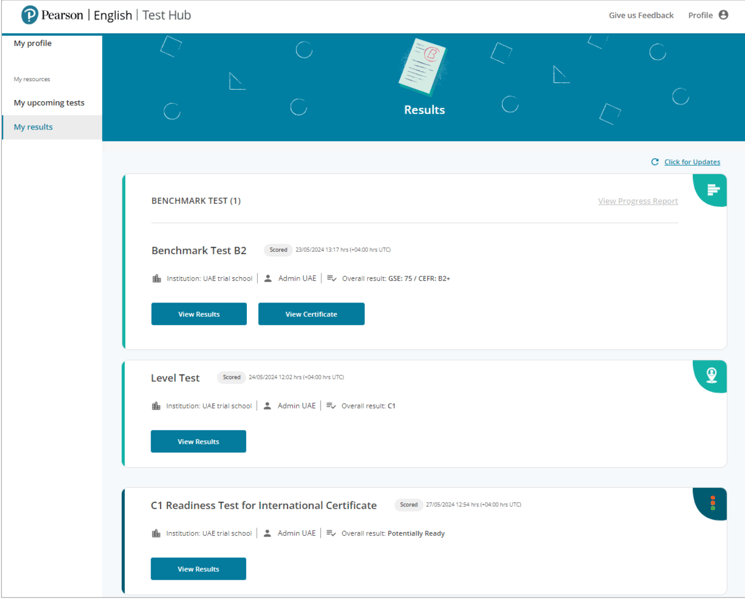Click the Pearson logo icon
Image resolution: width=745 pixels, height=600 pixels.
[x=30, y=15]
